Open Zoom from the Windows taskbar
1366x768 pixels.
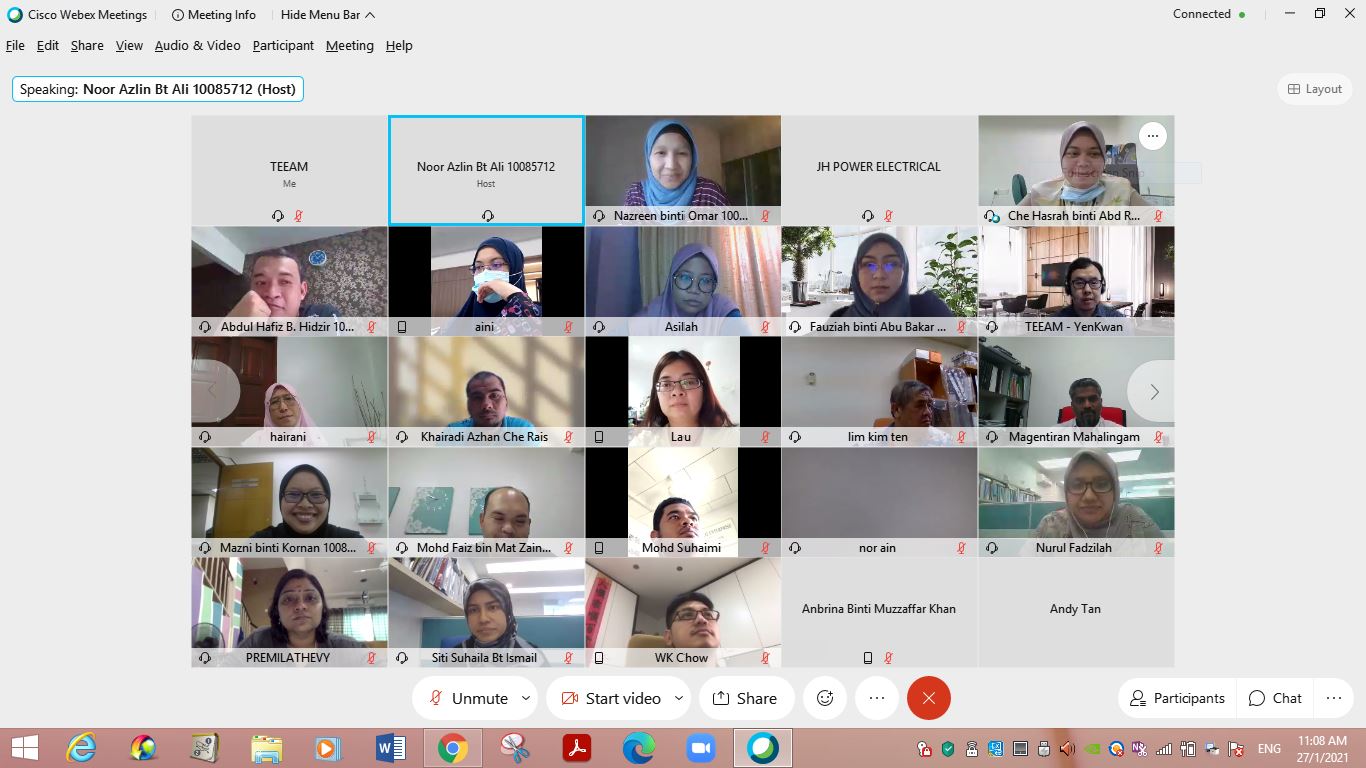[700, 748]
